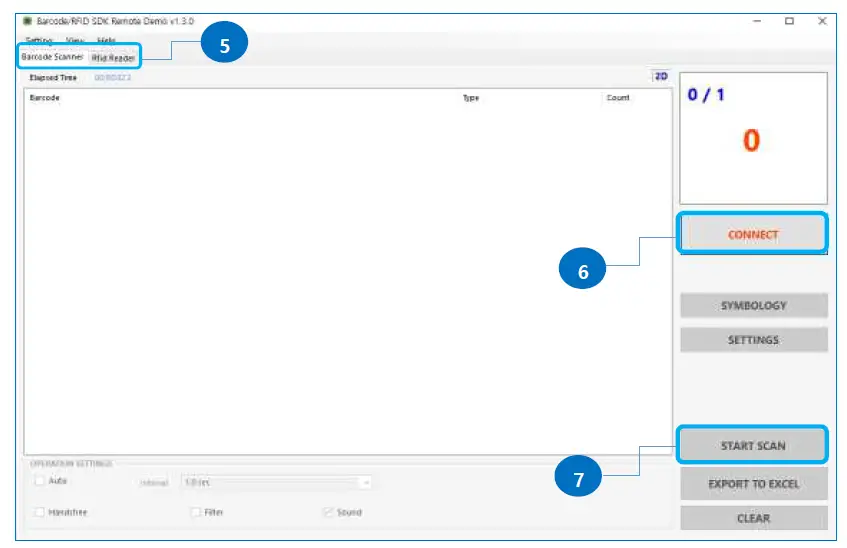Maximize the Remote Demo window

[x=789, y=21]
